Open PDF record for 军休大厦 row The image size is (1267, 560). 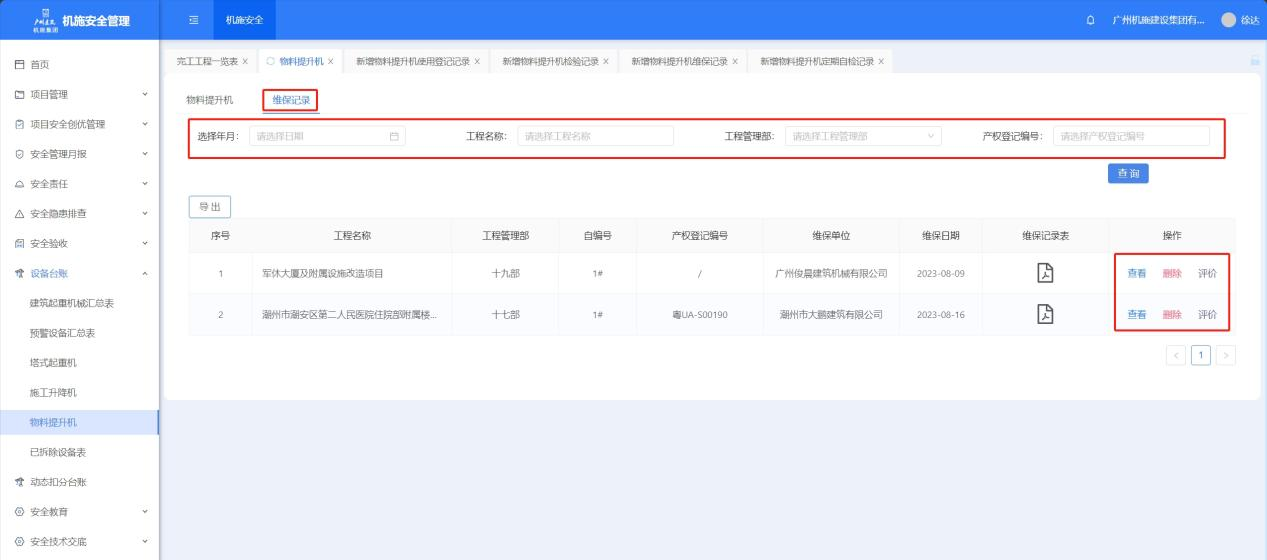coord(1045,273)
